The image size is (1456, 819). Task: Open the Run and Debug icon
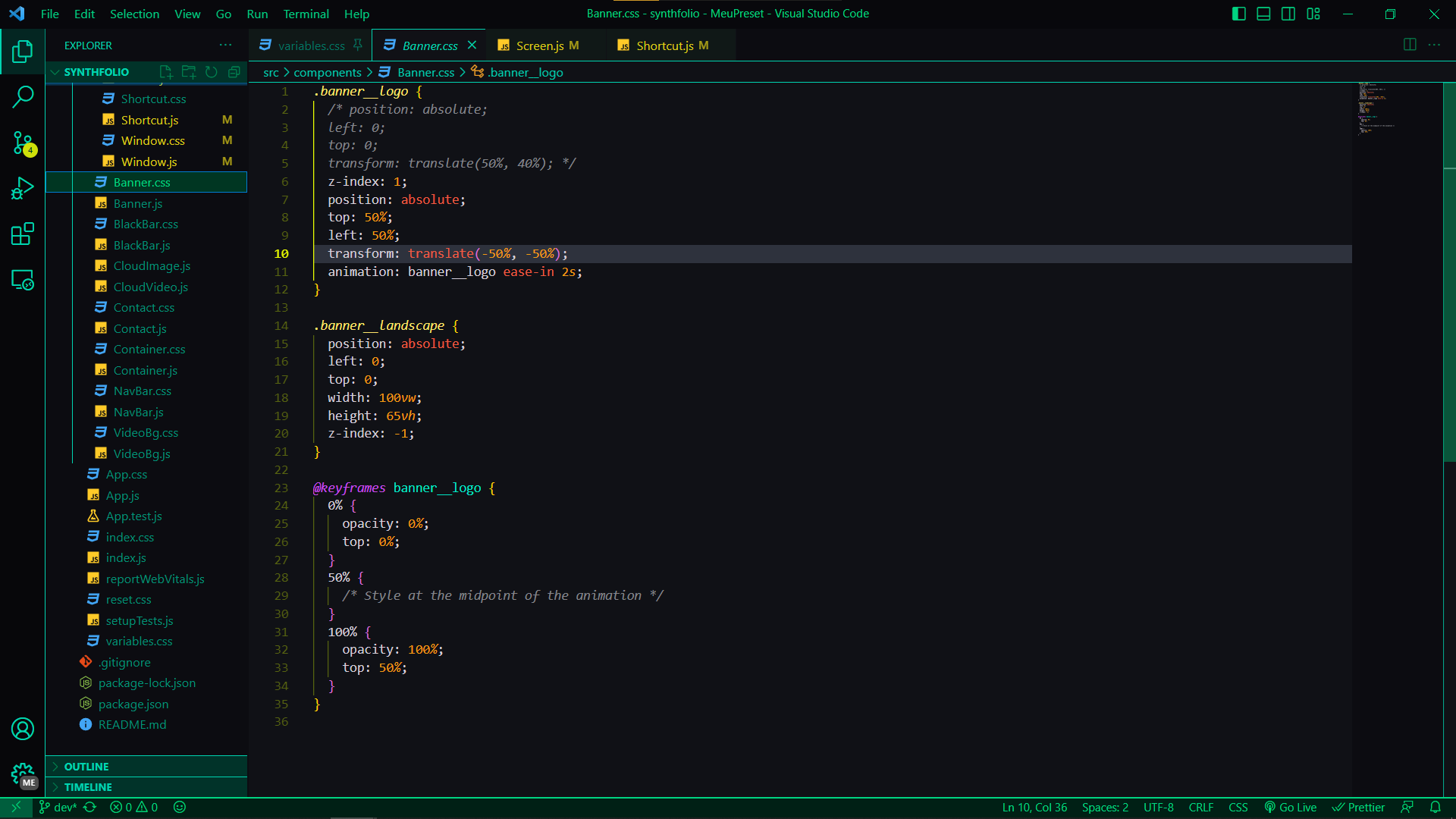coord(22,188)
